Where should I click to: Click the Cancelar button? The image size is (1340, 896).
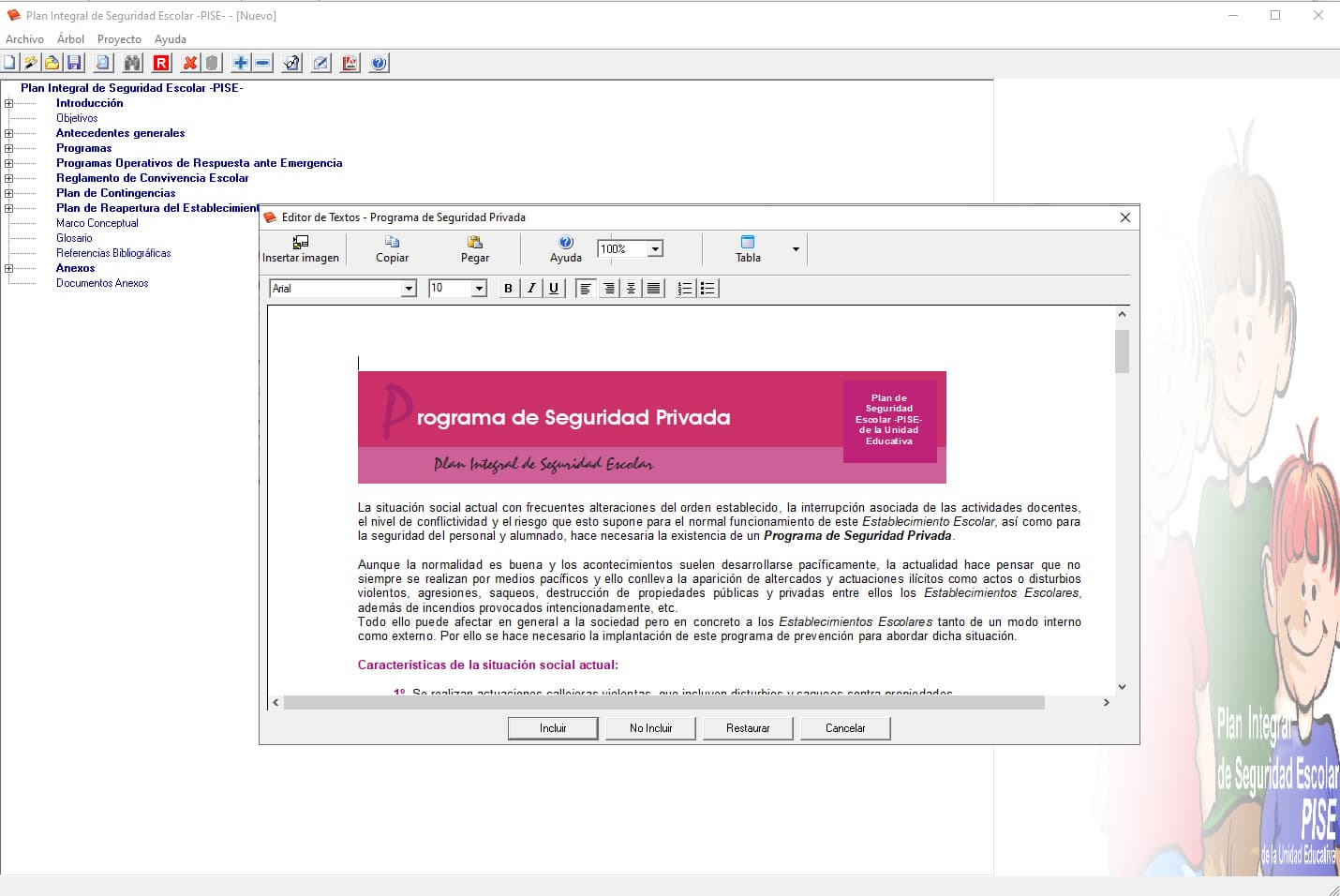point(845,728)
